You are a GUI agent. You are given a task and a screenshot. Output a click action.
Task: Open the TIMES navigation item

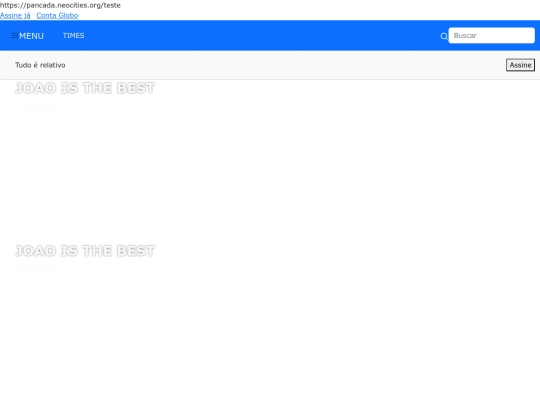coord(73,35)
